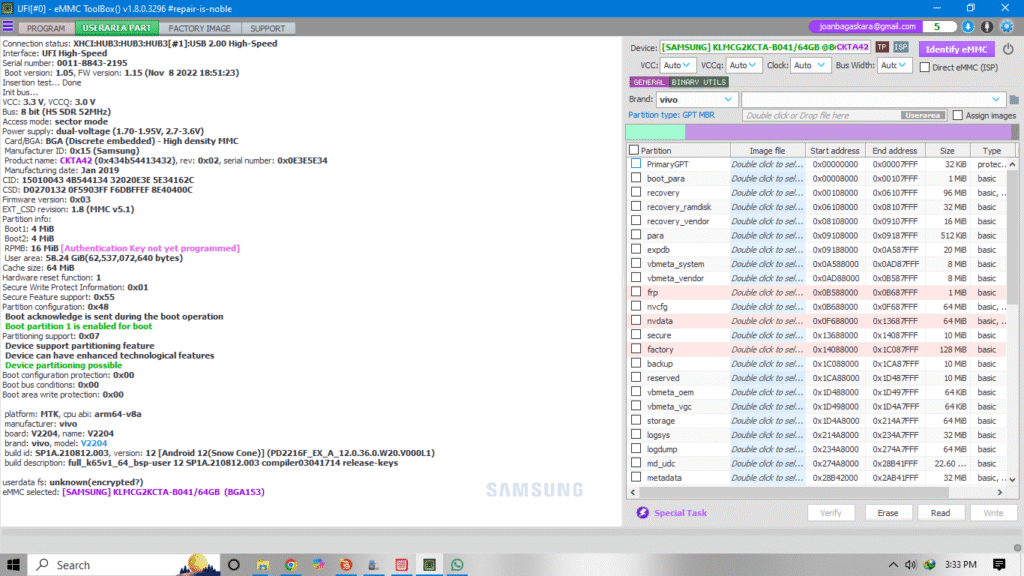
Task: Expand the Brand dropdown showing vivo
Action: click(x=697, y=99)
